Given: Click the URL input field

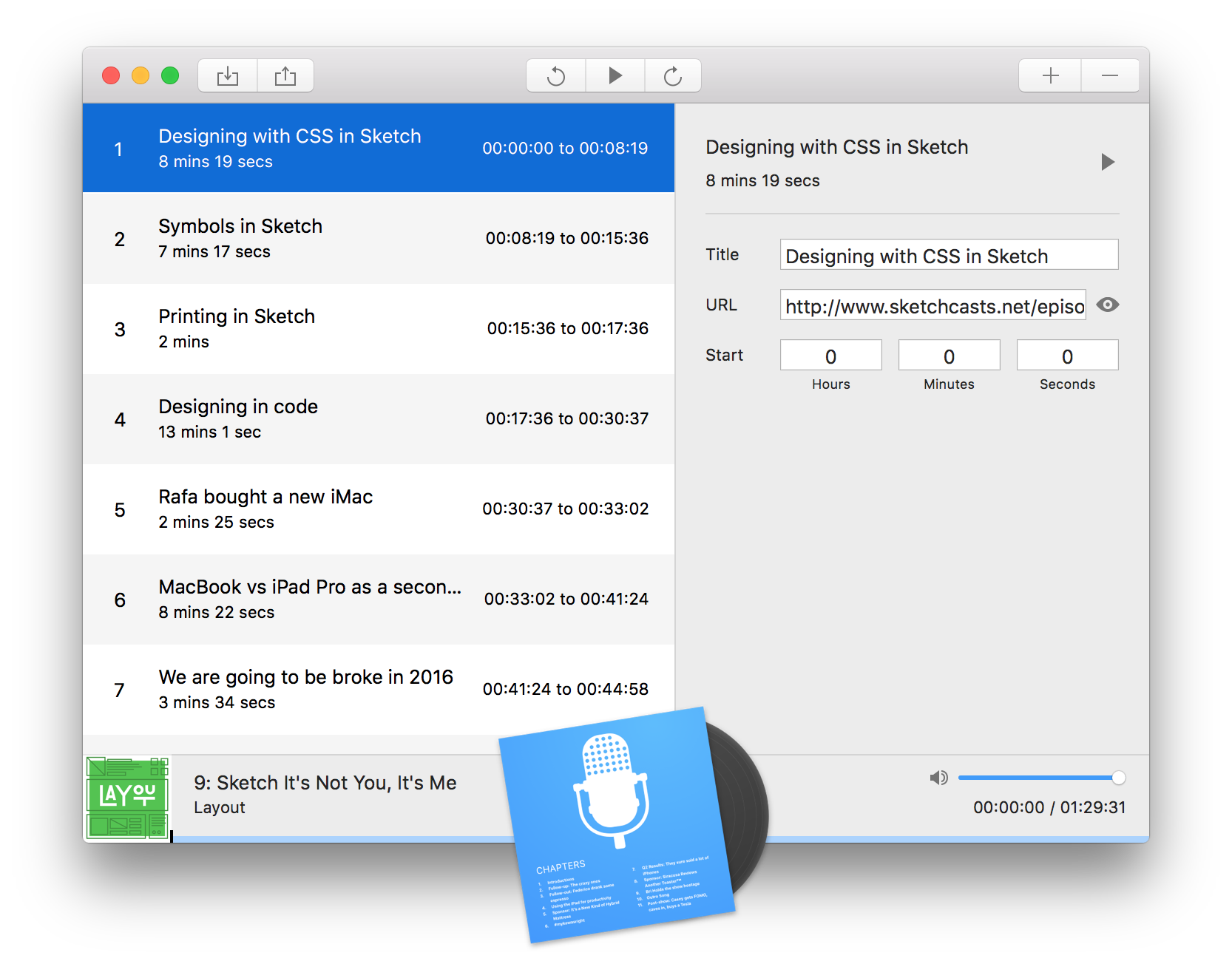Looking at the screenshot, I should [x=933, y=305].
